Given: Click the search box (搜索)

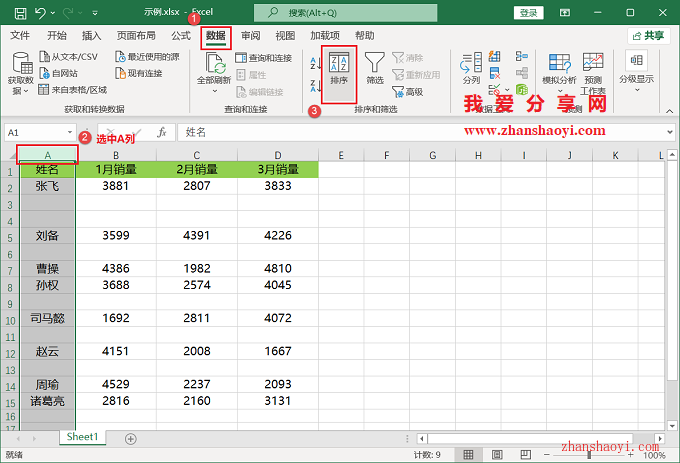Looking at the screenshot, I should [x=346, y=13].
